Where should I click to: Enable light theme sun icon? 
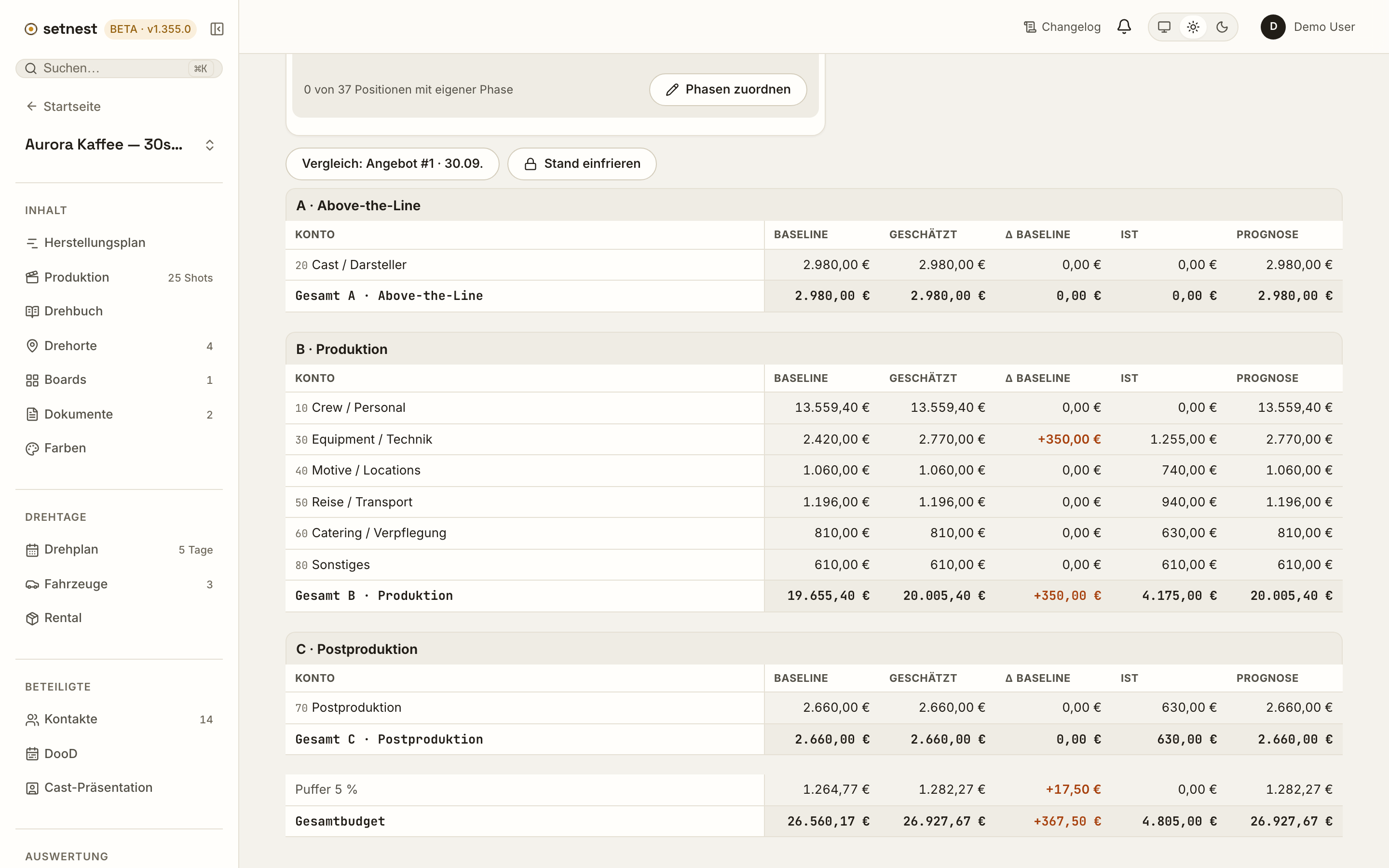[1193, 27]
